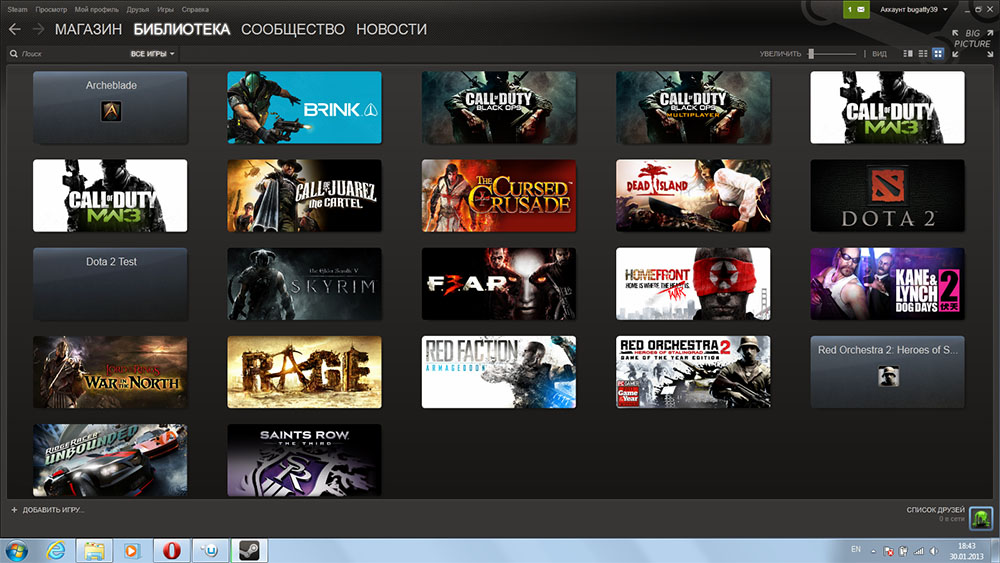Select the Skyrim game thumbnail
This screenshot has width=1000, height=563.
point(304,284)
